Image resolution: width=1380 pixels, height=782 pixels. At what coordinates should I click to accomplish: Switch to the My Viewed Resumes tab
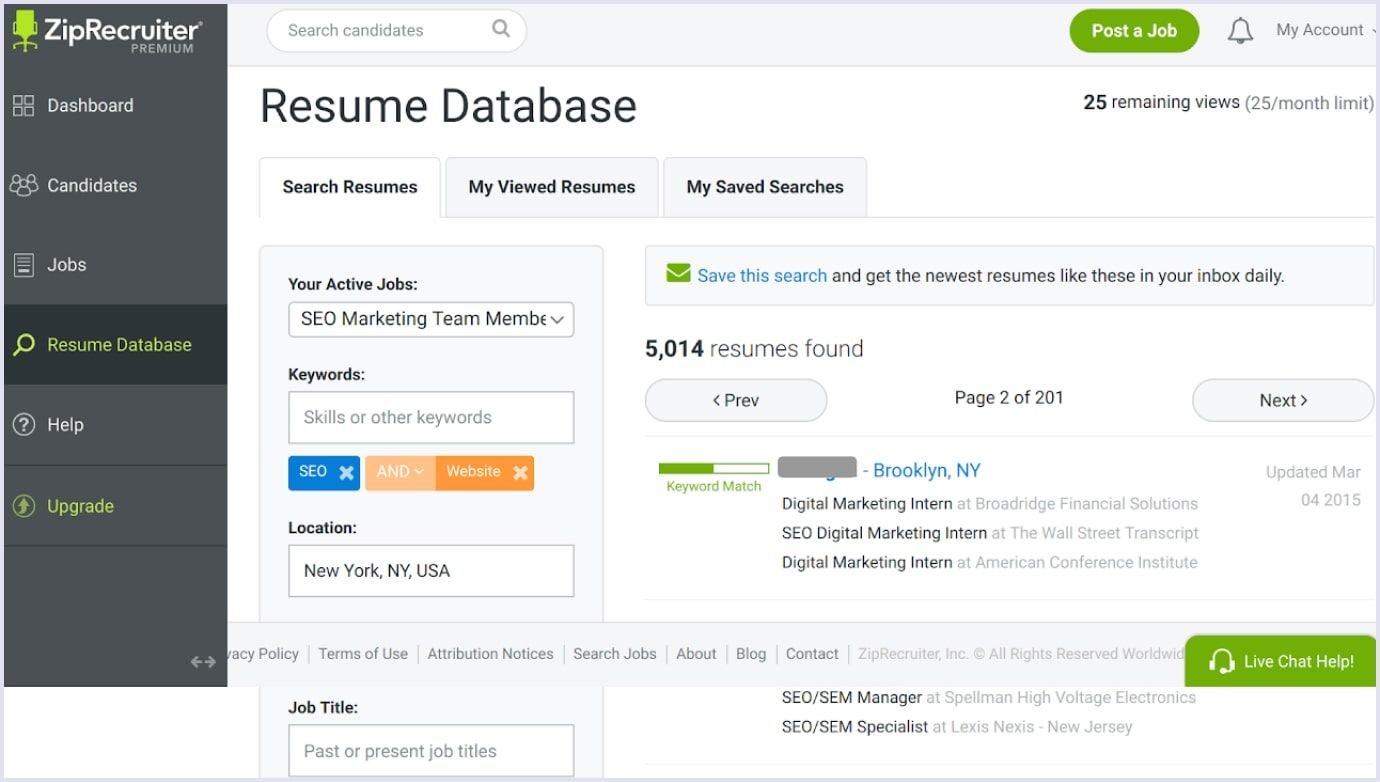(x=552, y=187)
